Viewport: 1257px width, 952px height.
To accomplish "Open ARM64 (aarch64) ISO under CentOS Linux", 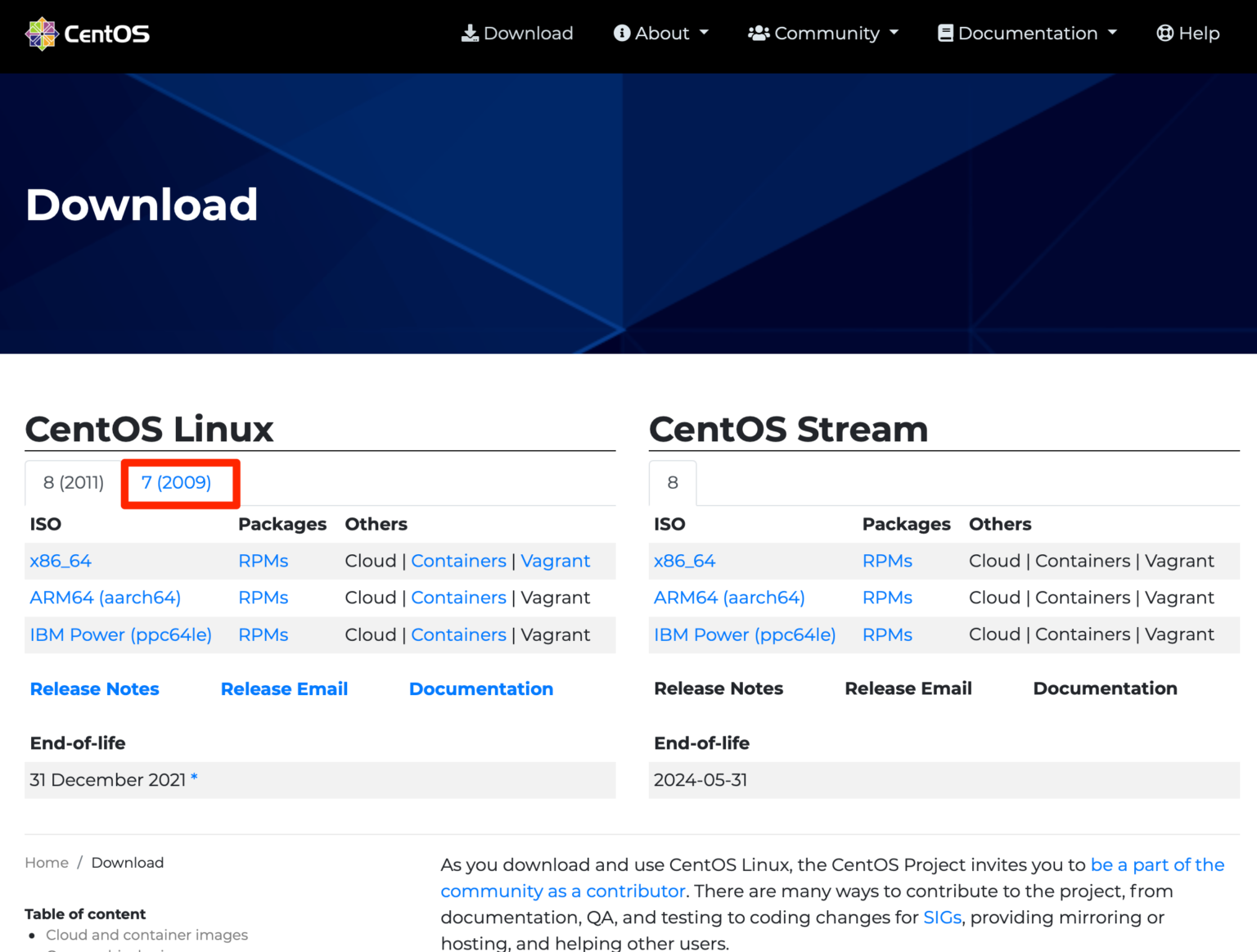I will [x=106, y=598].
